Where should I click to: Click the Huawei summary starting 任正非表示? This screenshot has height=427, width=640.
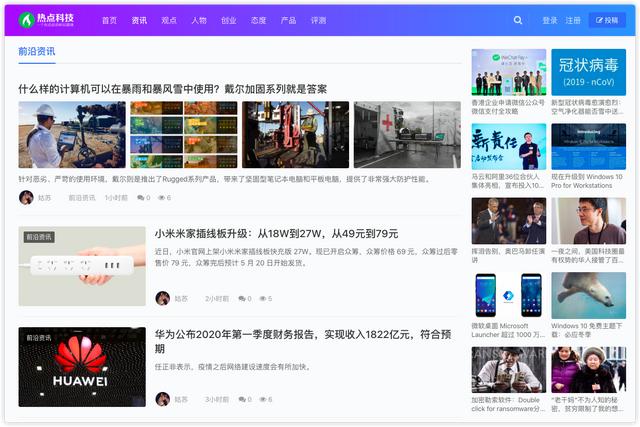click(233, 367)
